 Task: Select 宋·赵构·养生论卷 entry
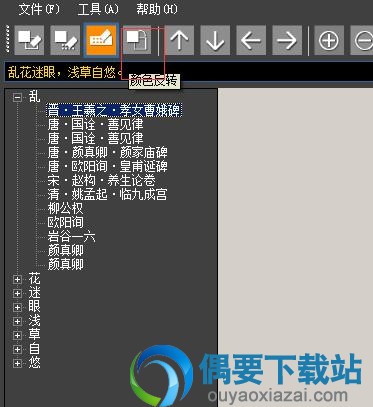(101, 180)
